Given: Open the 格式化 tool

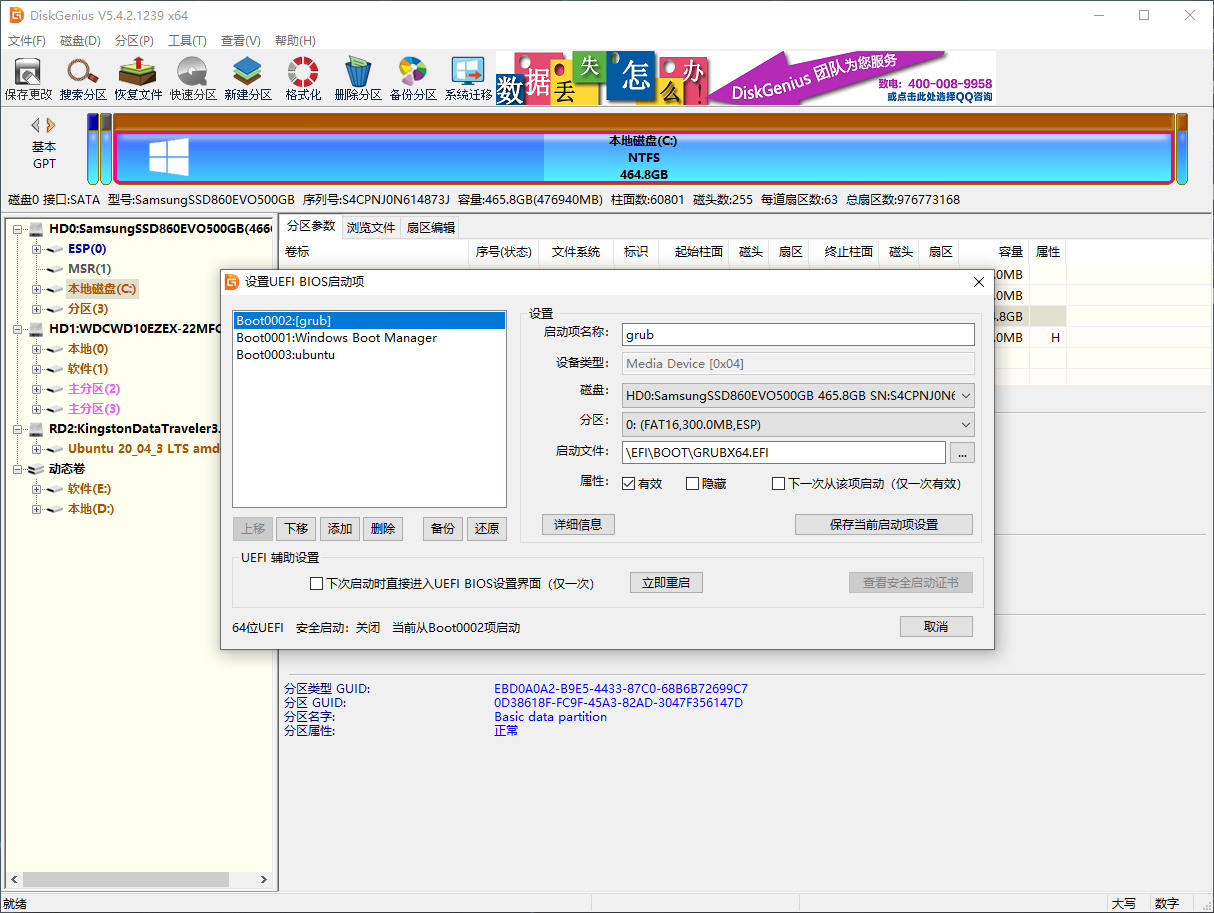Looking at the screenshot, I should pyautogui.click(x=303, y=79).
